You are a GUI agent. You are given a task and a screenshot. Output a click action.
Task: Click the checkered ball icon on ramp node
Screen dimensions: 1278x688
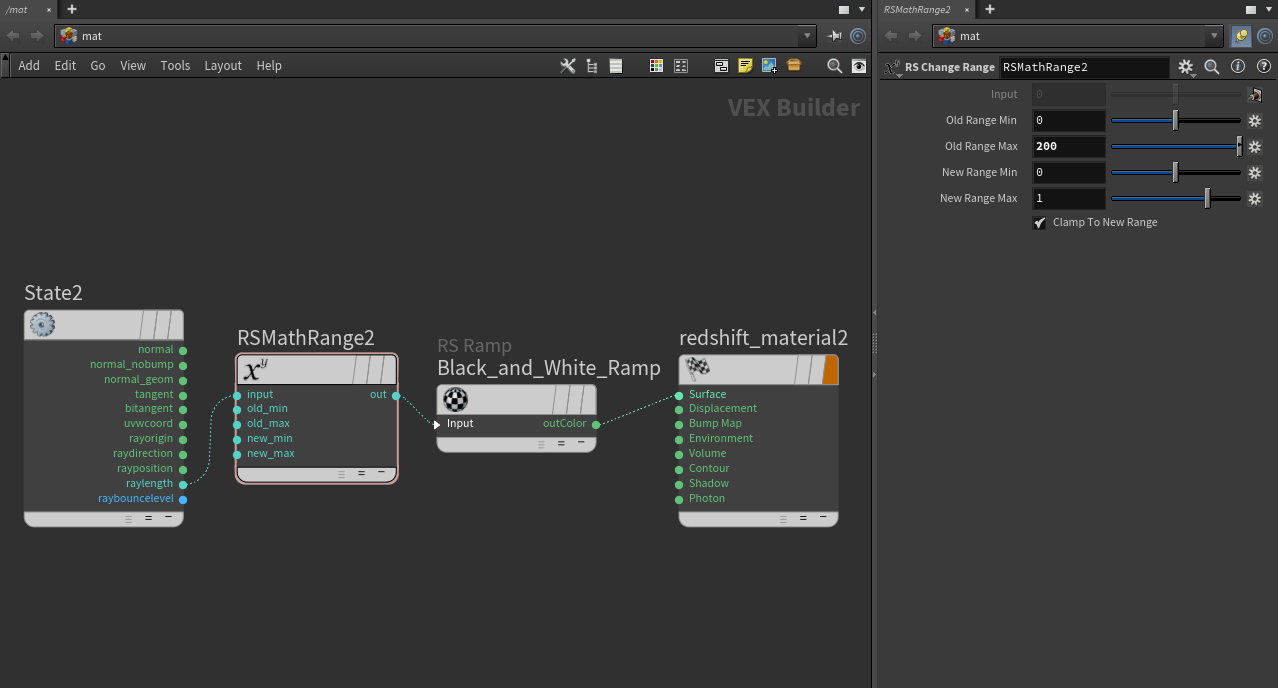click(x=455, y=400)
